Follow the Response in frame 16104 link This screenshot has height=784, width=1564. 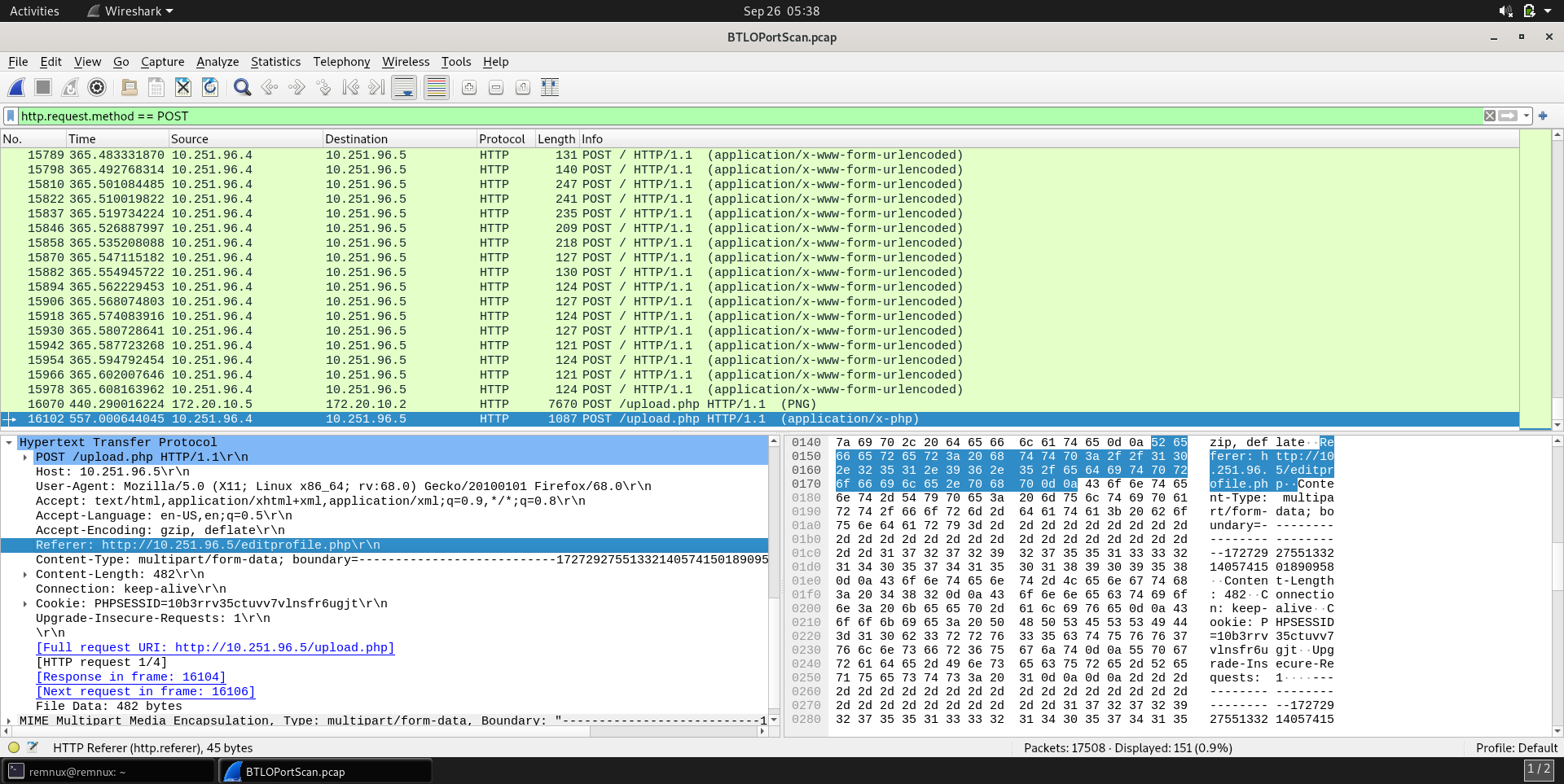(131, 677)
